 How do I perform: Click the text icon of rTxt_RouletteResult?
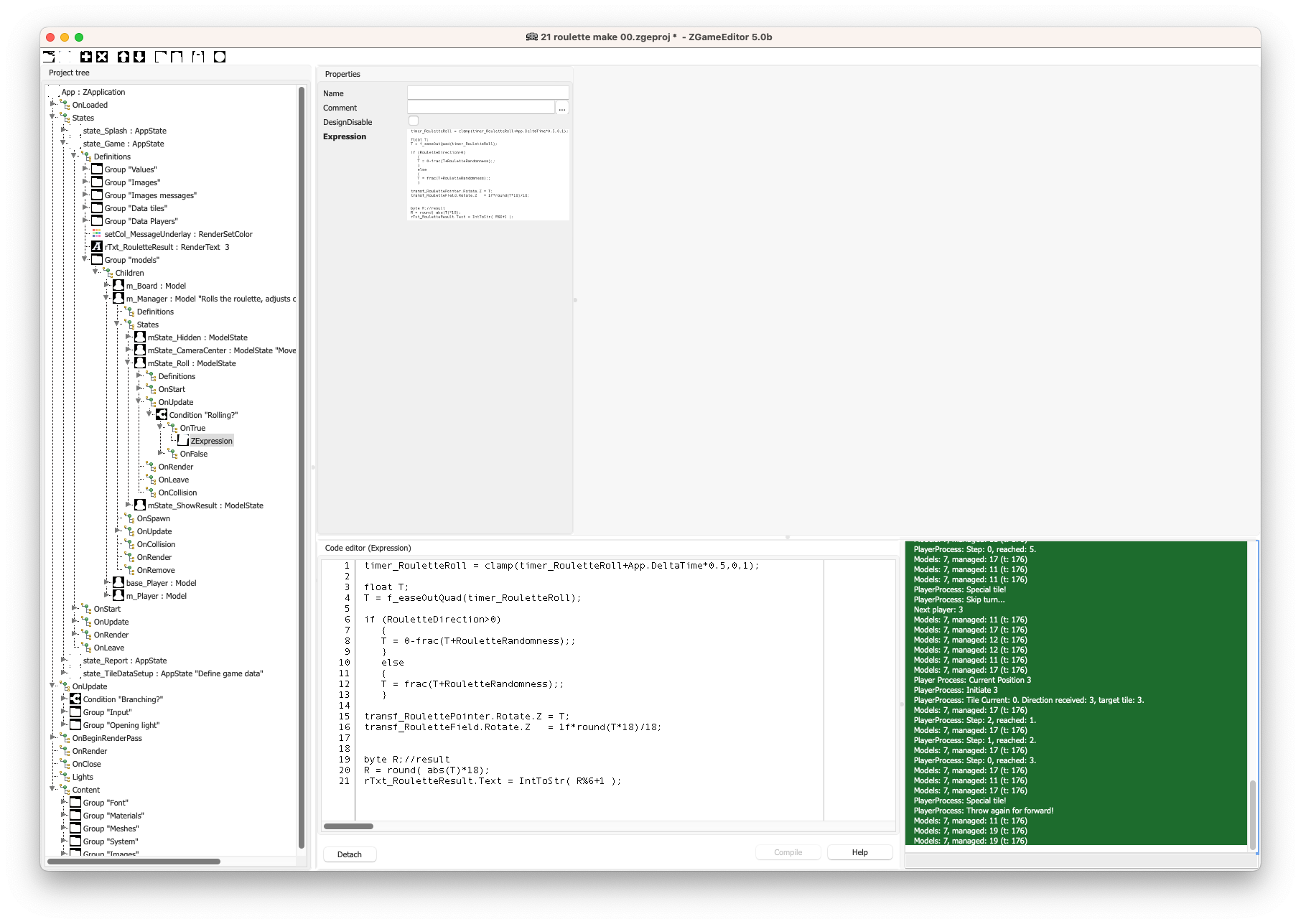pos(97,247)
